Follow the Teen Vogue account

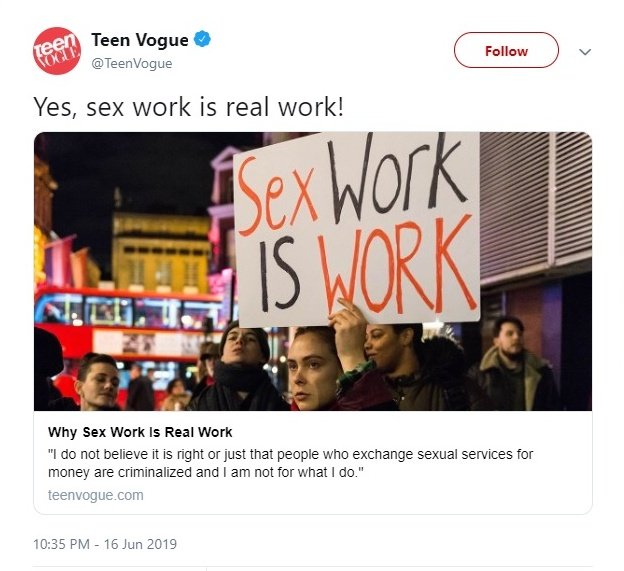pos(506,50)
